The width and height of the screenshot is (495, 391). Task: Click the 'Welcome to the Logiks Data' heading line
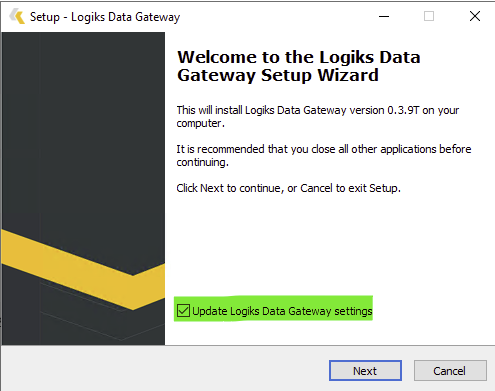[x=299, y=57]
